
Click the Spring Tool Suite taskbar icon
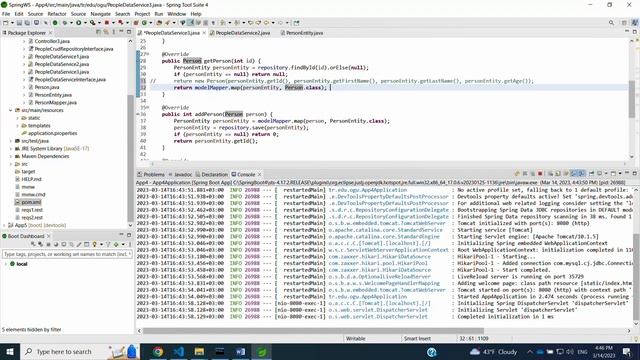point(261,351)
